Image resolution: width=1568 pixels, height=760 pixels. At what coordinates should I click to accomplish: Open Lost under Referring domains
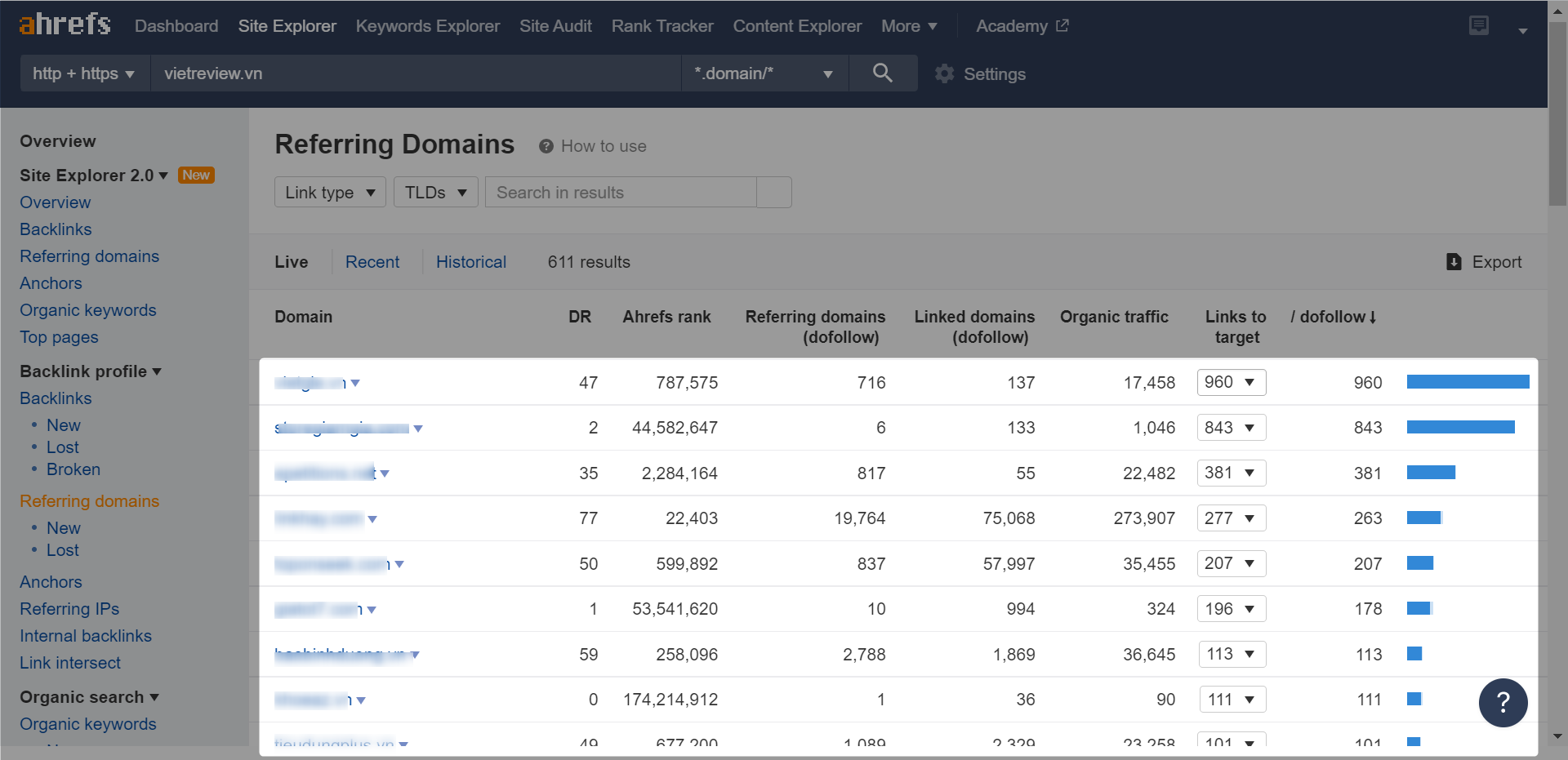63,550
